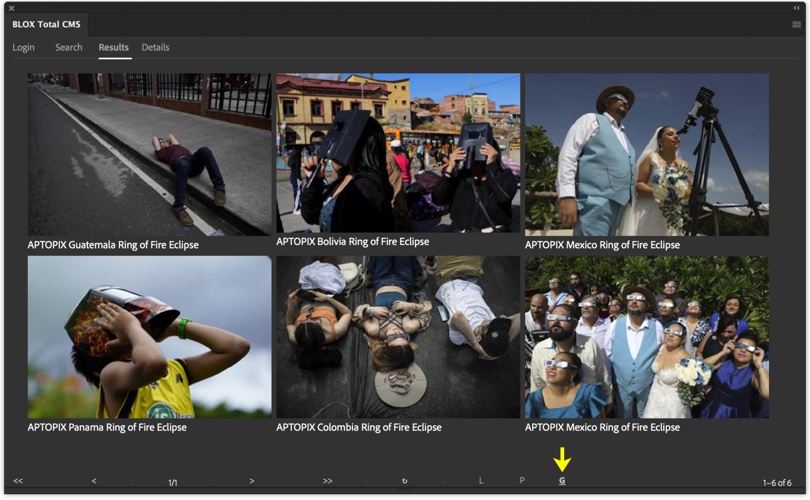The width and height of the screenshot is (810, 500).
Task: Switch to the Search tab
Action: point(69,48)
